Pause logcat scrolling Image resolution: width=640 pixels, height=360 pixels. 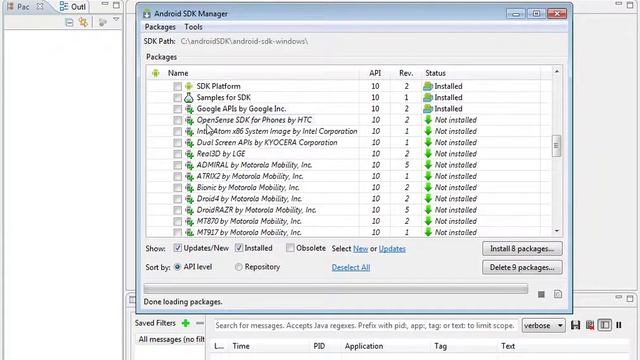point(619,325)
